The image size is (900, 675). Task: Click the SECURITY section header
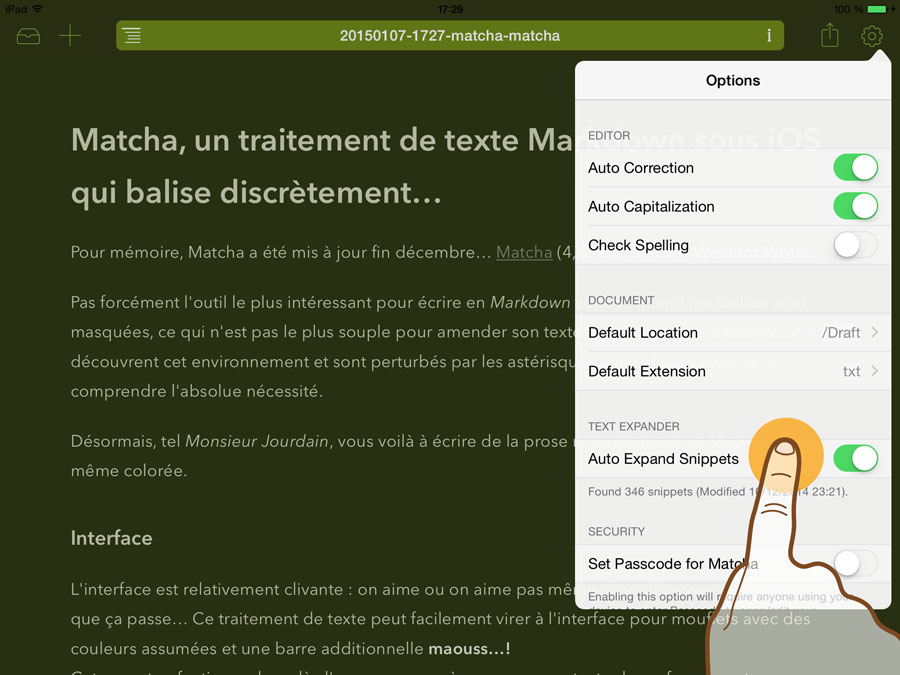point(616,532)
